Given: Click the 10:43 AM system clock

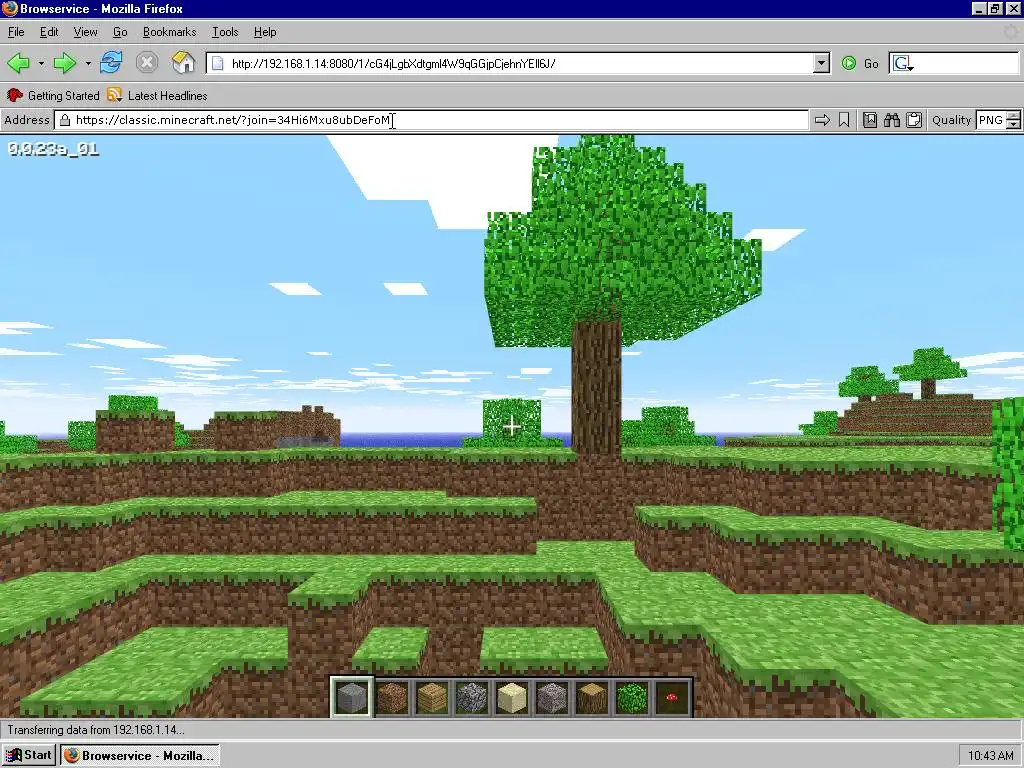Looking at the screenshot, I should click(x=991, y=756).
